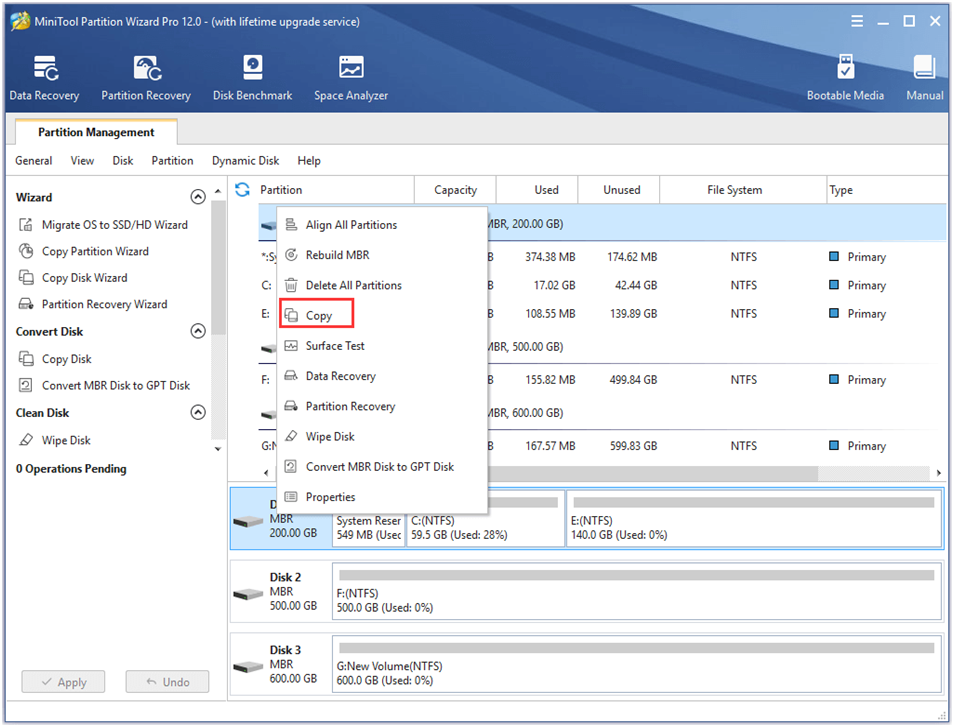954x727 pixels.
Task: Open the Manual
Action: (x=924, y=78)
